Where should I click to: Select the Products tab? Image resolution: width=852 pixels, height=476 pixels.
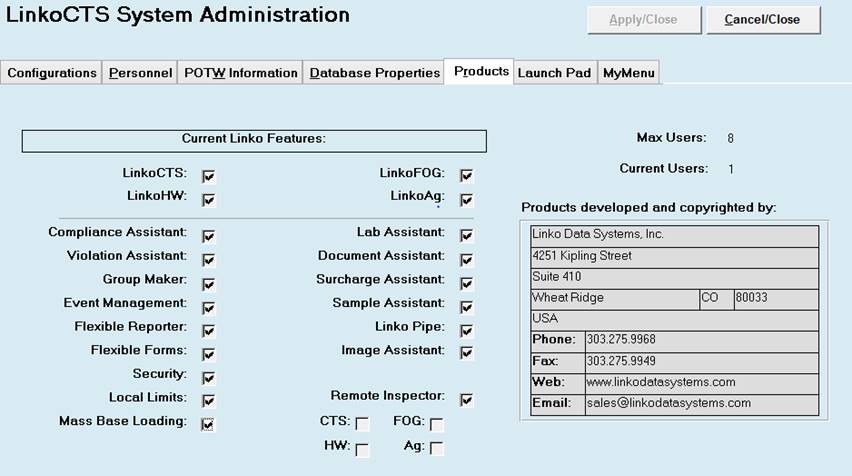pyautogui.click(x=480, y=72)
